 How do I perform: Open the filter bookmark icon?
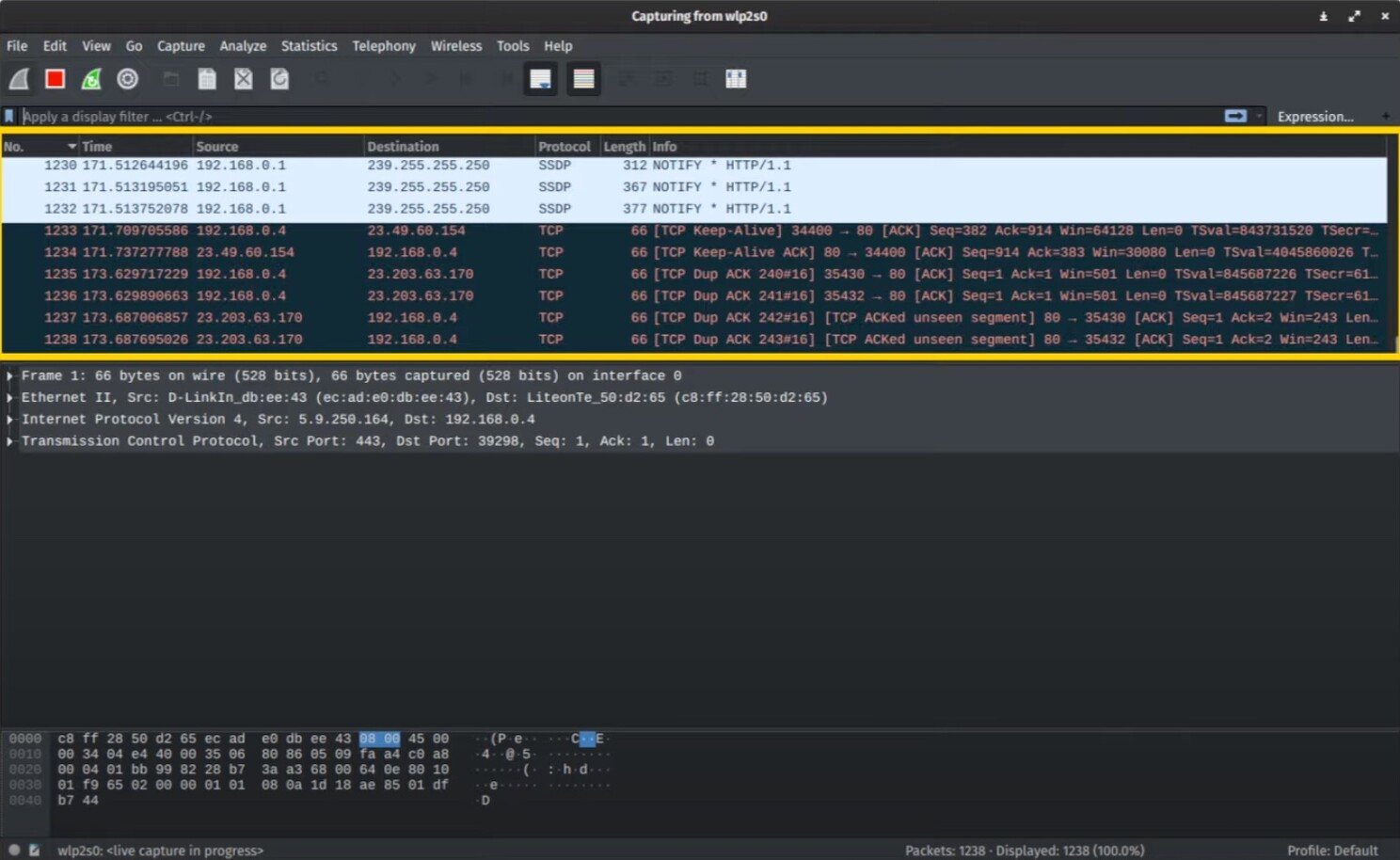click(9, 117)
